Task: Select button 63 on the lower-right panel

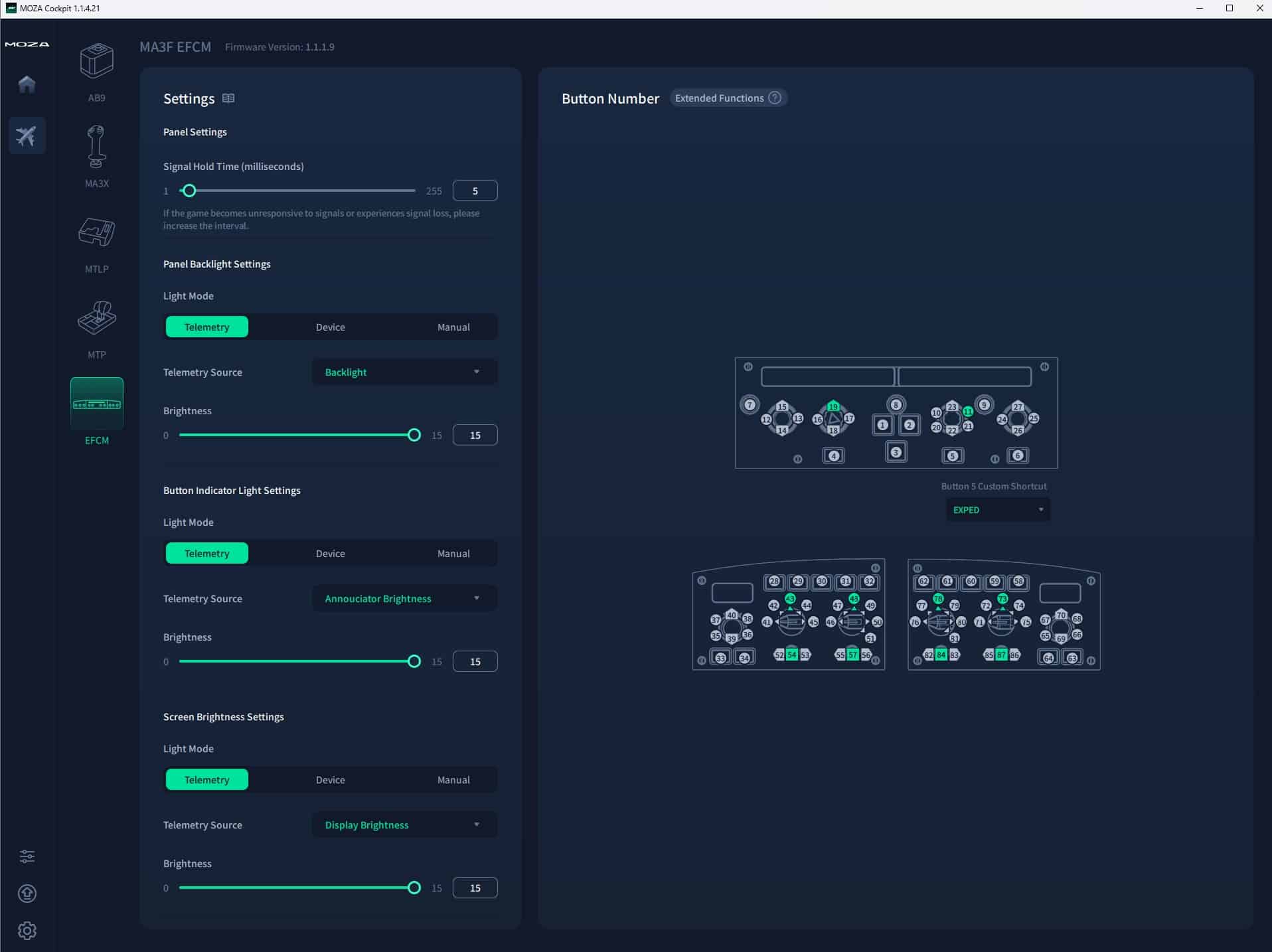Action: (x=1072, y=658)
